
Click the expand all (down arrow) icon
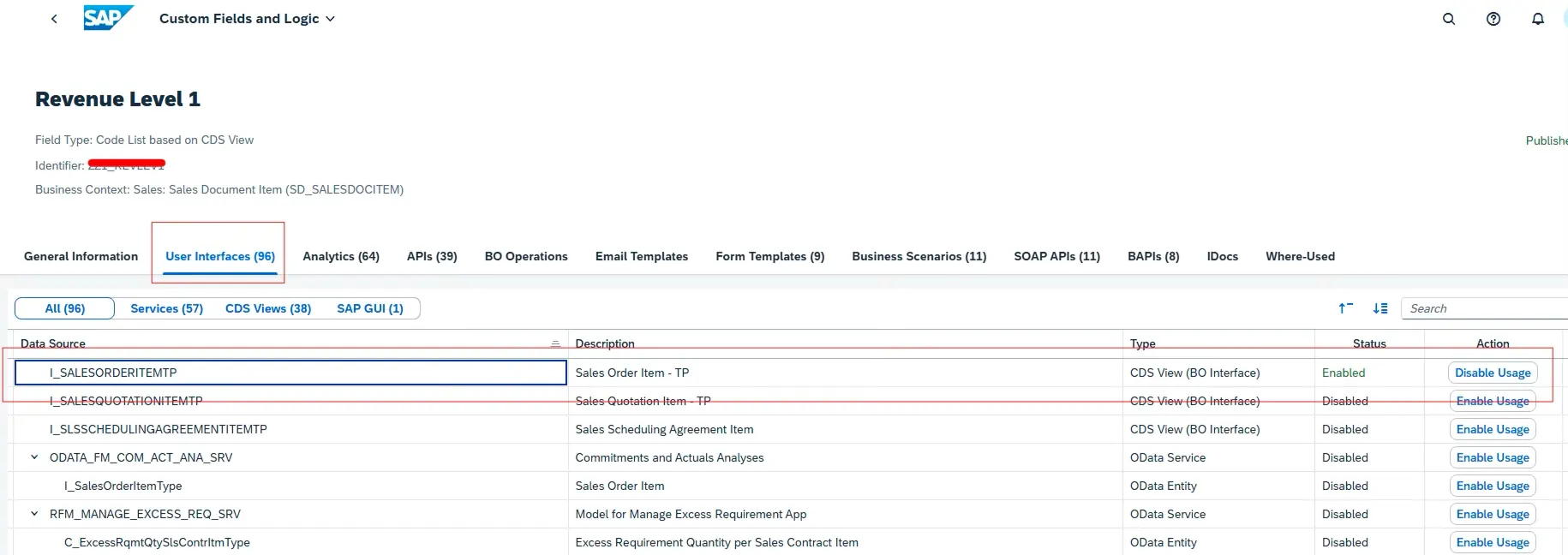pyautogui.click(x=1380, y=308)
